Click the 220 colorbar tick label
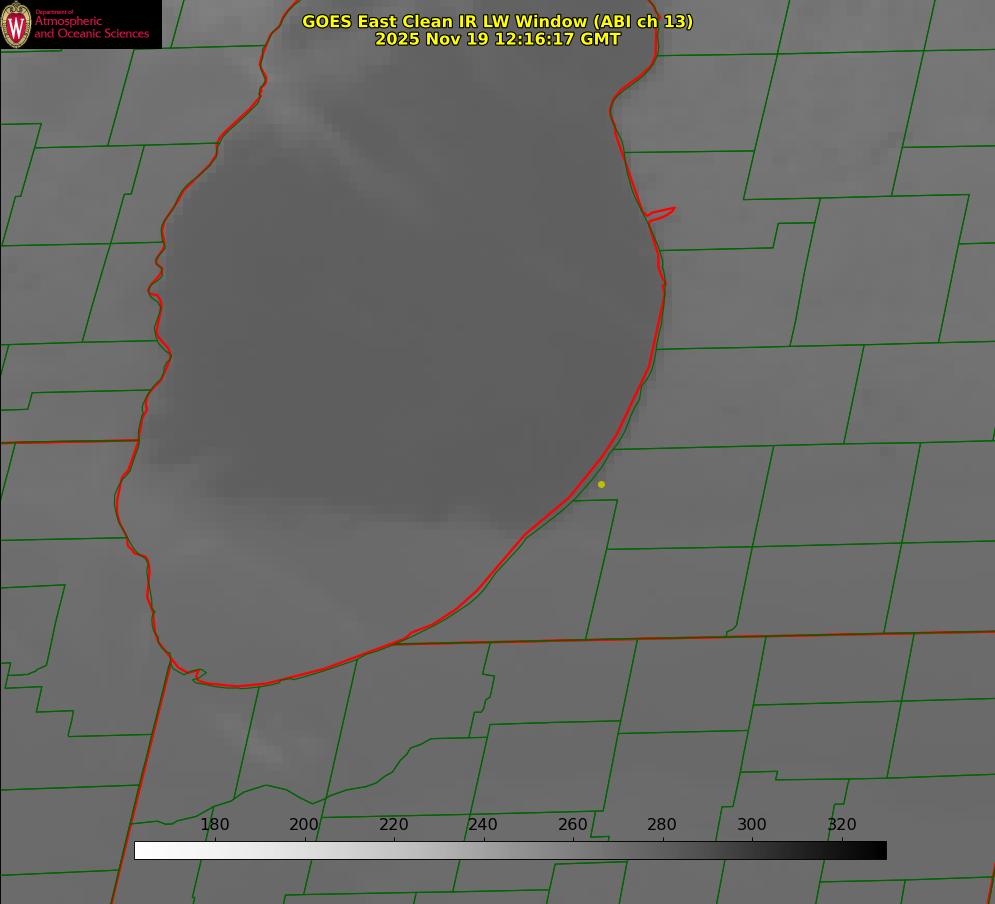 click(x=393, y=825)
